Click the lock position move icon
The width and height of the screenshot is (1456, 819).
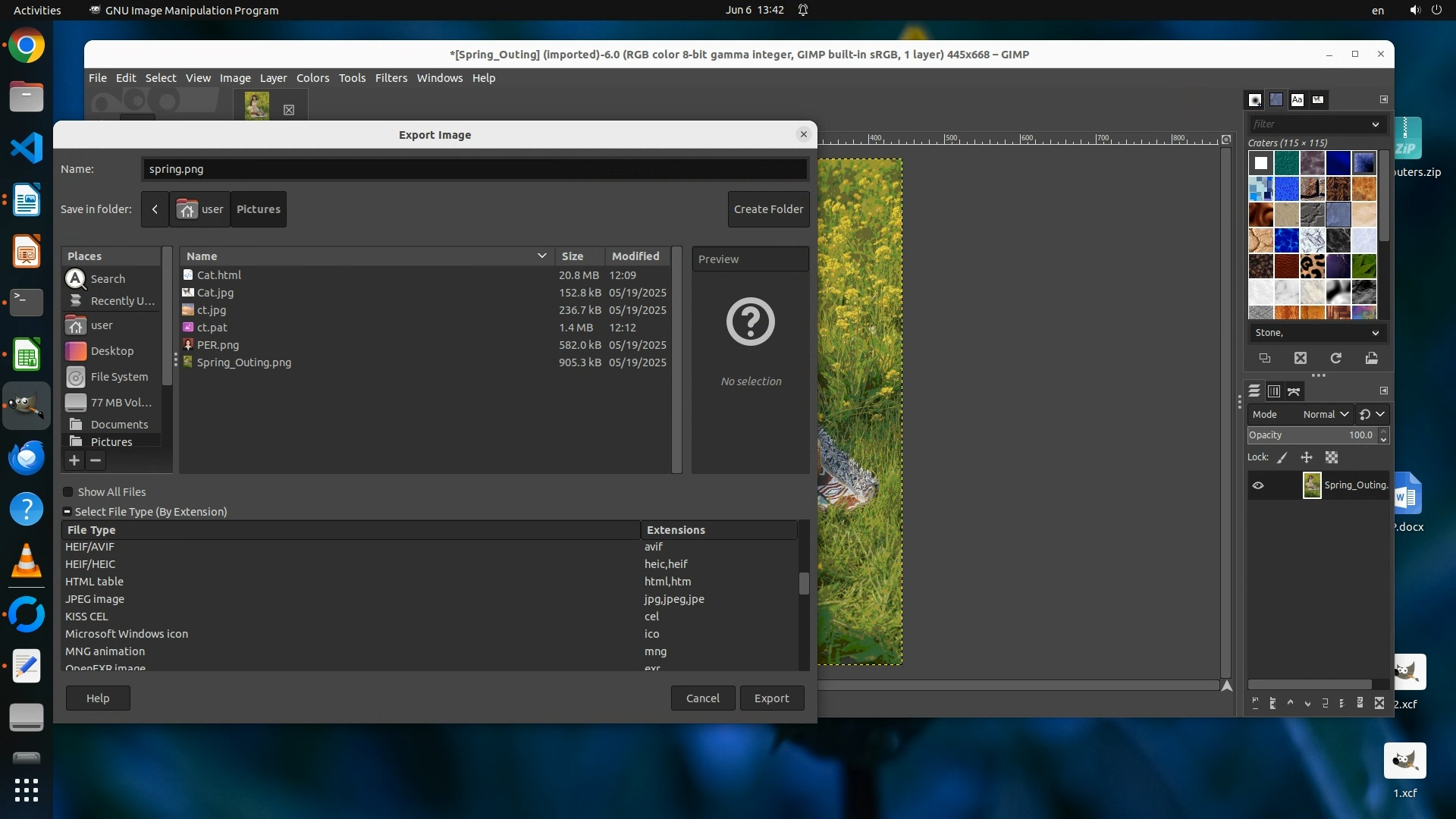coord(1307,457)
